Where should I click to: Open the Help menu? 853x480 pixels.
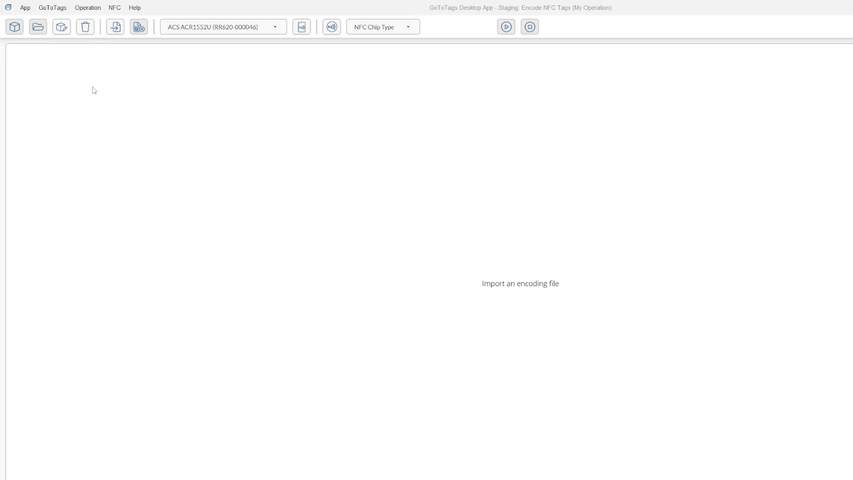click(135, 8)
